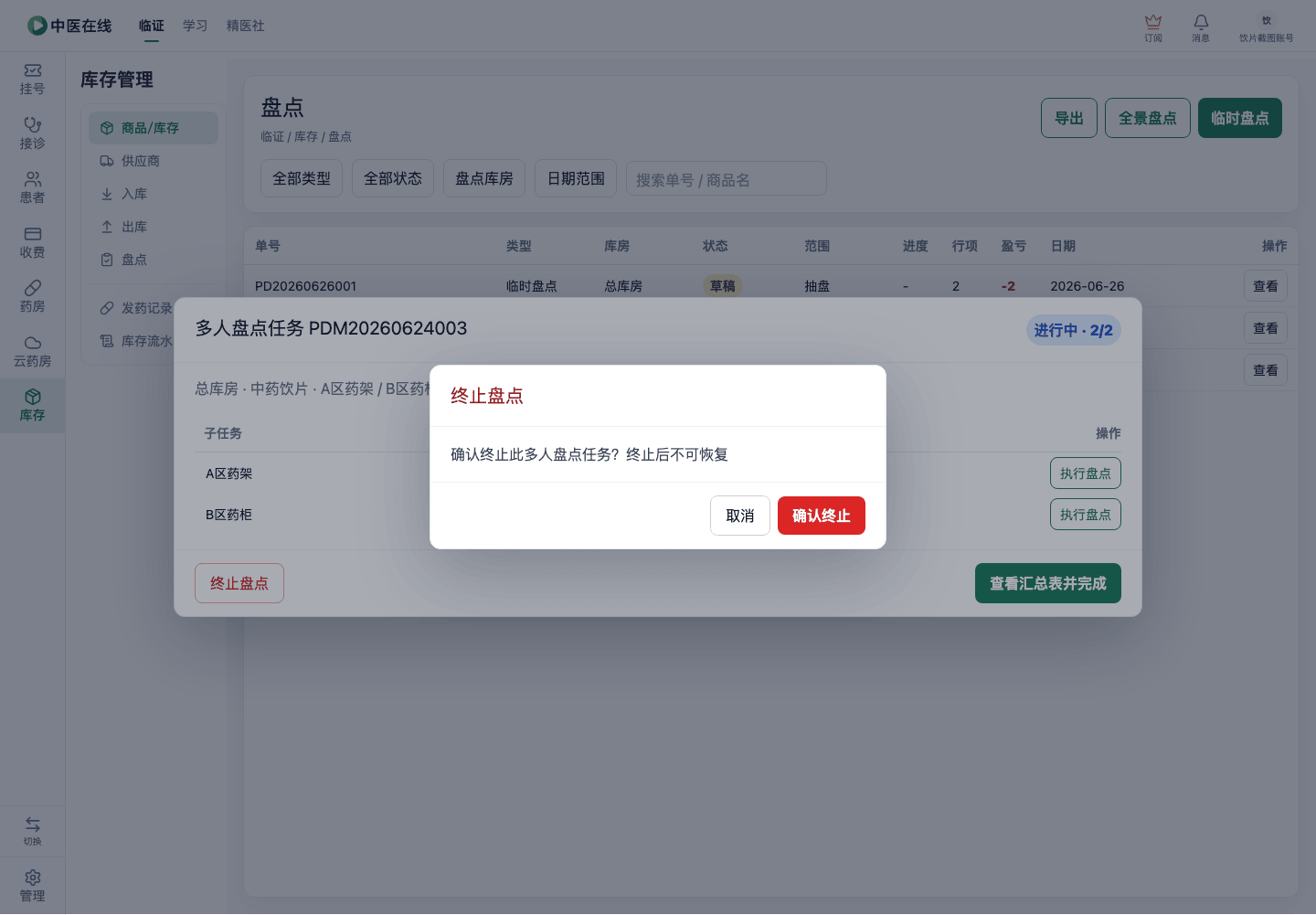Image resolution: width=1316 pixels, height=915 pixels.
Task: Open 患者 sidebar item
Action: point(32,188)
